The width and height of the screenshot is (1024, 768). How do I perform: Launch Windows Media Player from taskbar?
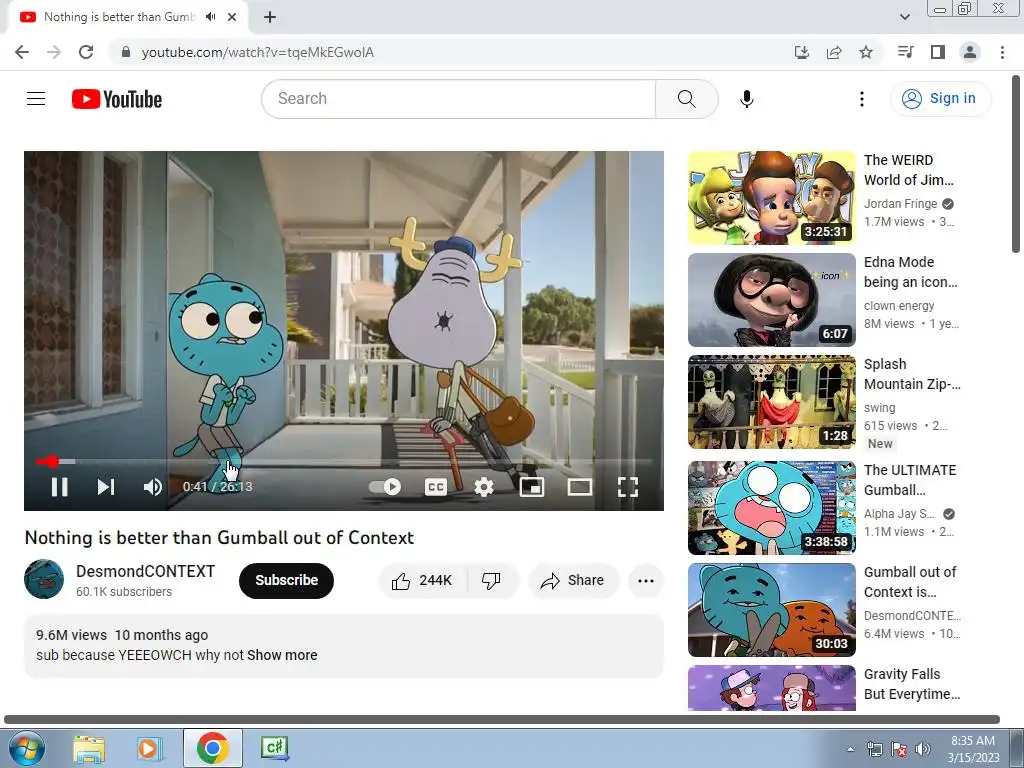tap(148, 748)
